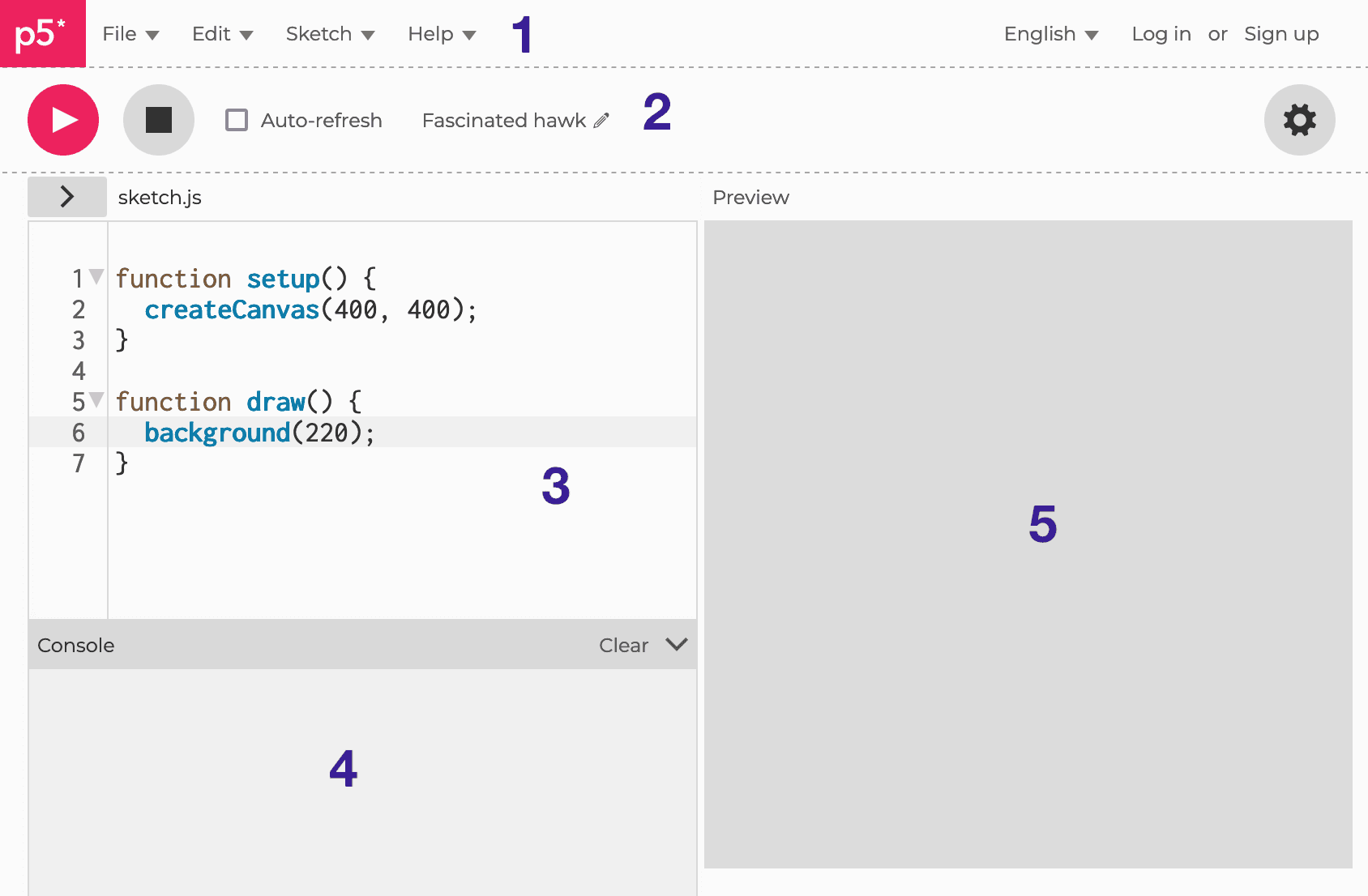
Task: Collapse the draw function fold triangle
Action: [x=96, y=399]
